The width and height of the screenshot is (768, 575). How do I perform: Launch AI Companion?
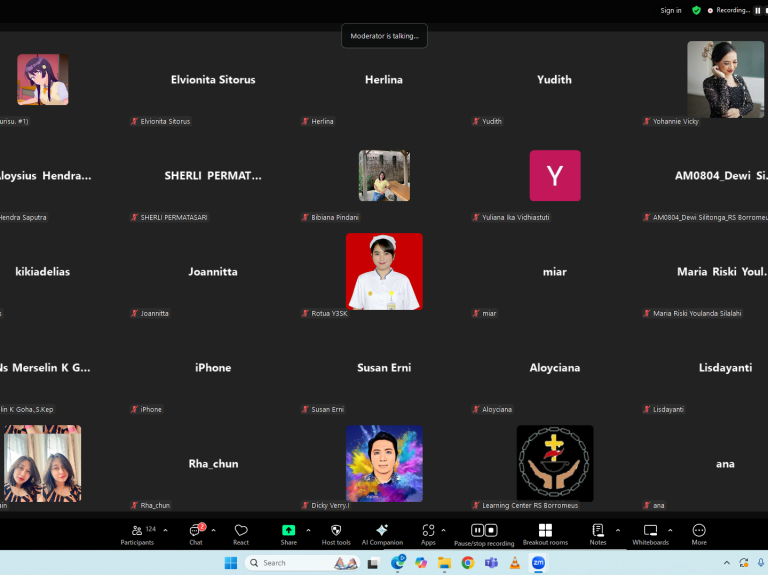pos(382,534)
